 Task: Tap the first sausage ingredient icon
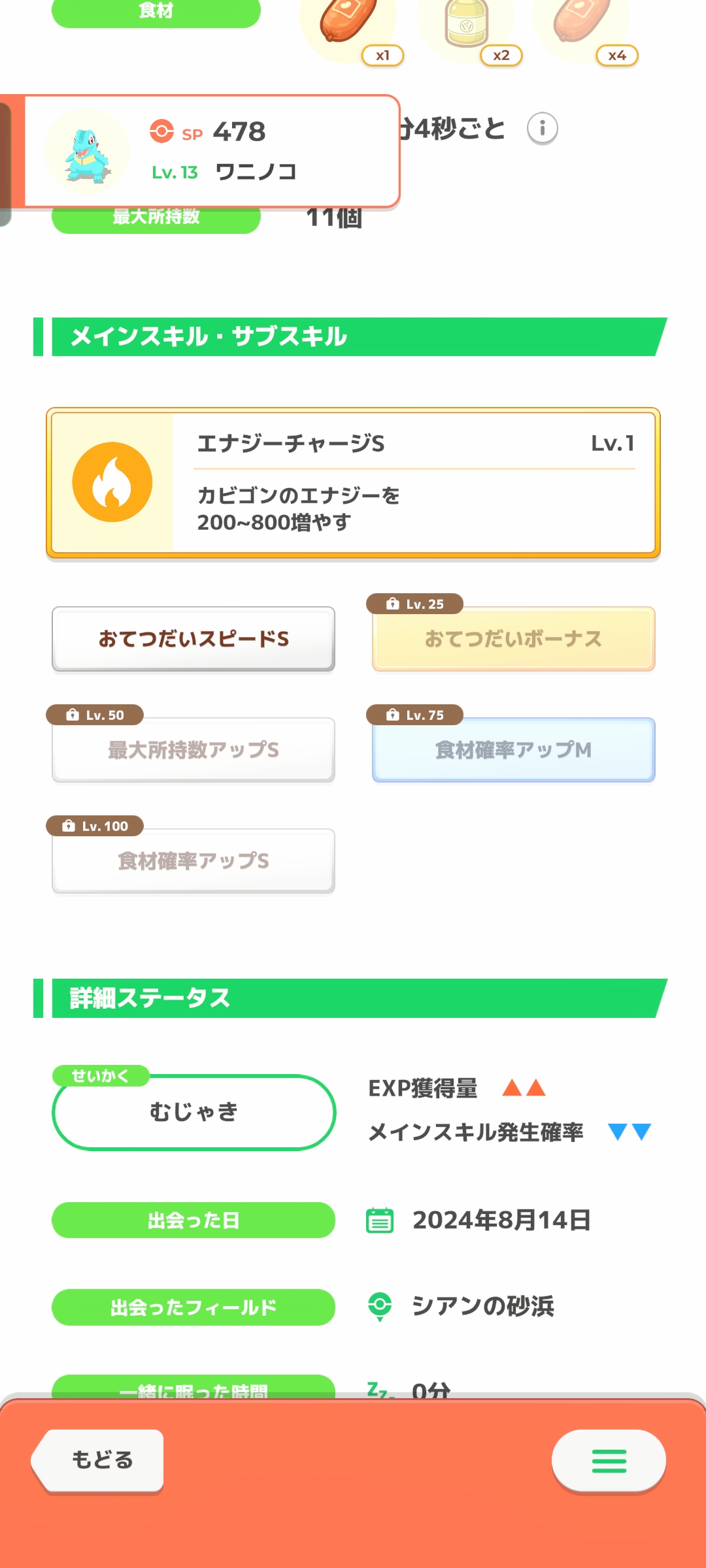click(x=348, y=23)
